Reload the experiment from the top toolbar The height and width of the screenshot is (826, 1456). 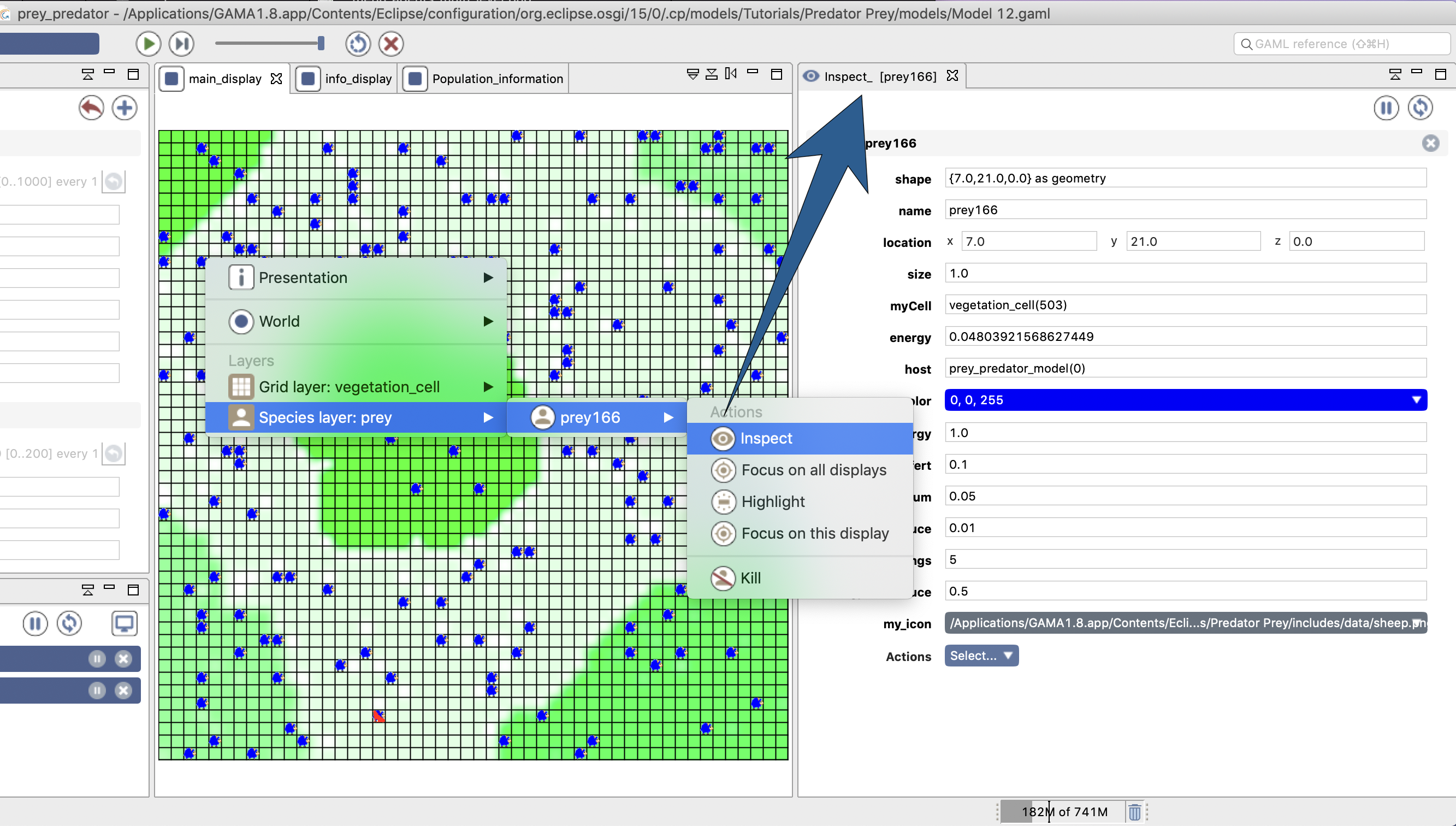coord(358,44)
